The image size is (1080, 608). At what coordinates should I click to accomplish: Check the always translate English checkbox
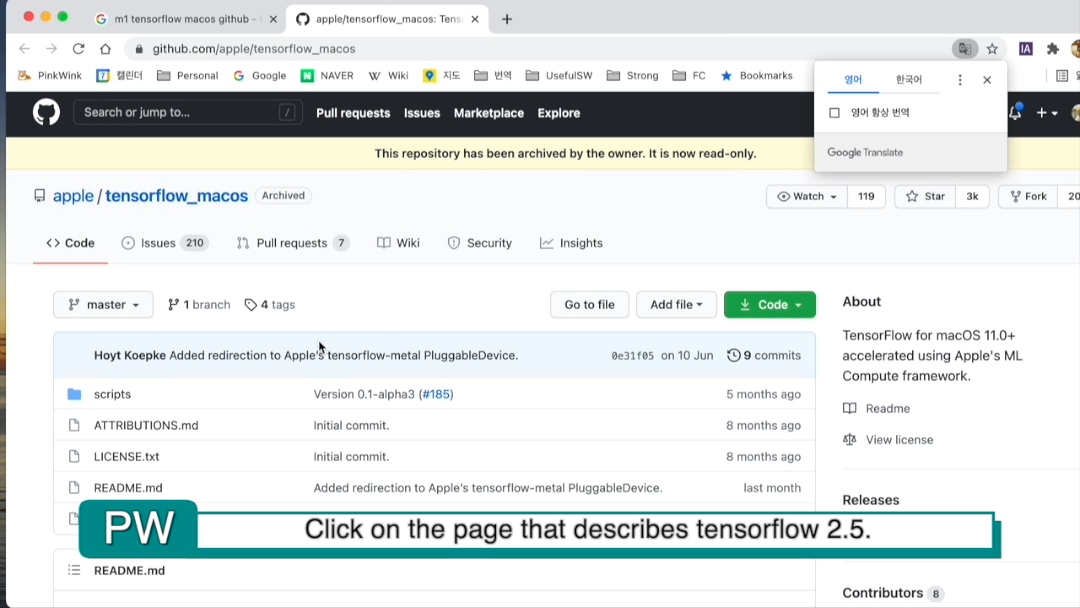(834, 112)
